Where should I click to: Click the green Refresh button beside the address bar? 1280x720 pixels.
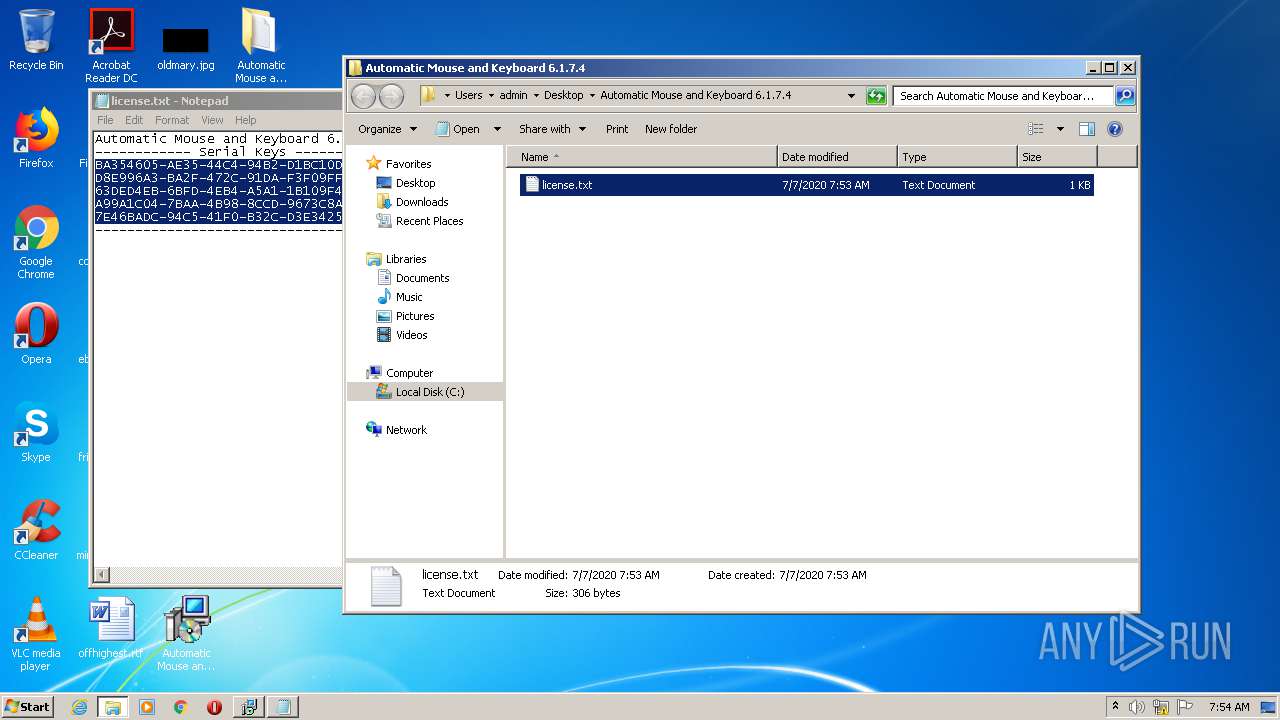[x=876, y=96]
